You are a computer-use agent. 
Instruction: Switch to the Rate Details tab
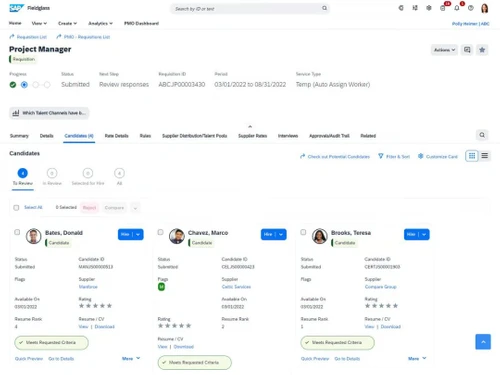117,136
